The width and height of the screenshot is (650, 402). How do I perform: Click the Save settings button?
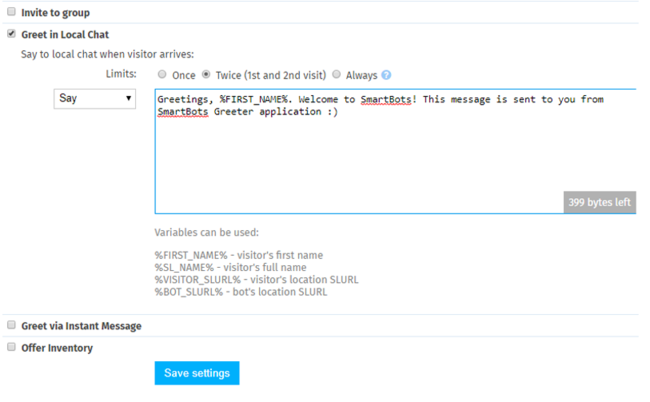point(197,373)
